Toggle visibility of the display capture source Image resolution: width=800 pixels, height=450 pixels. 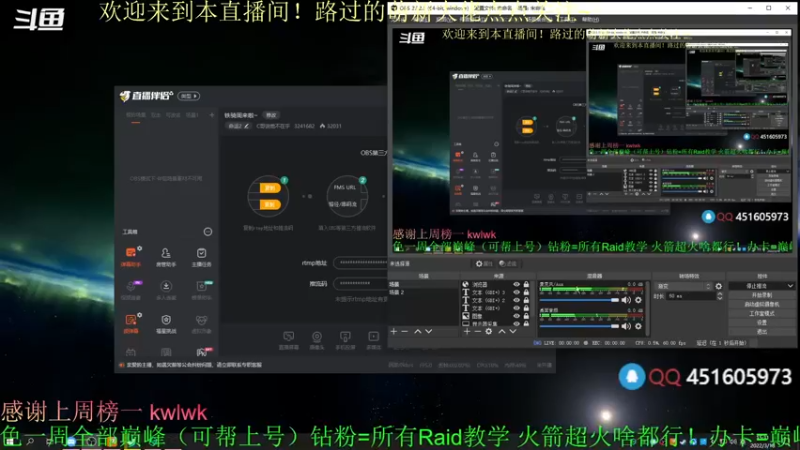tap(516, 324)
